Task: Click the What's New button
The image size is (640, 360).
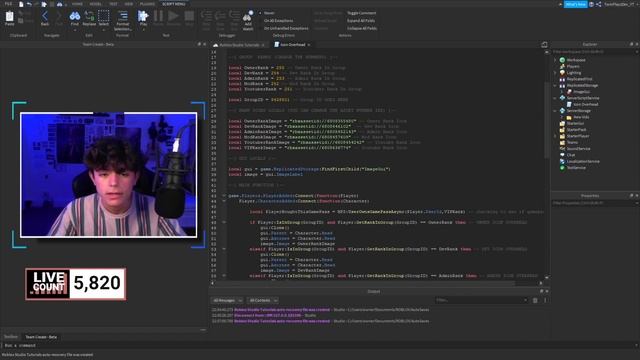Action: point(576,4)
